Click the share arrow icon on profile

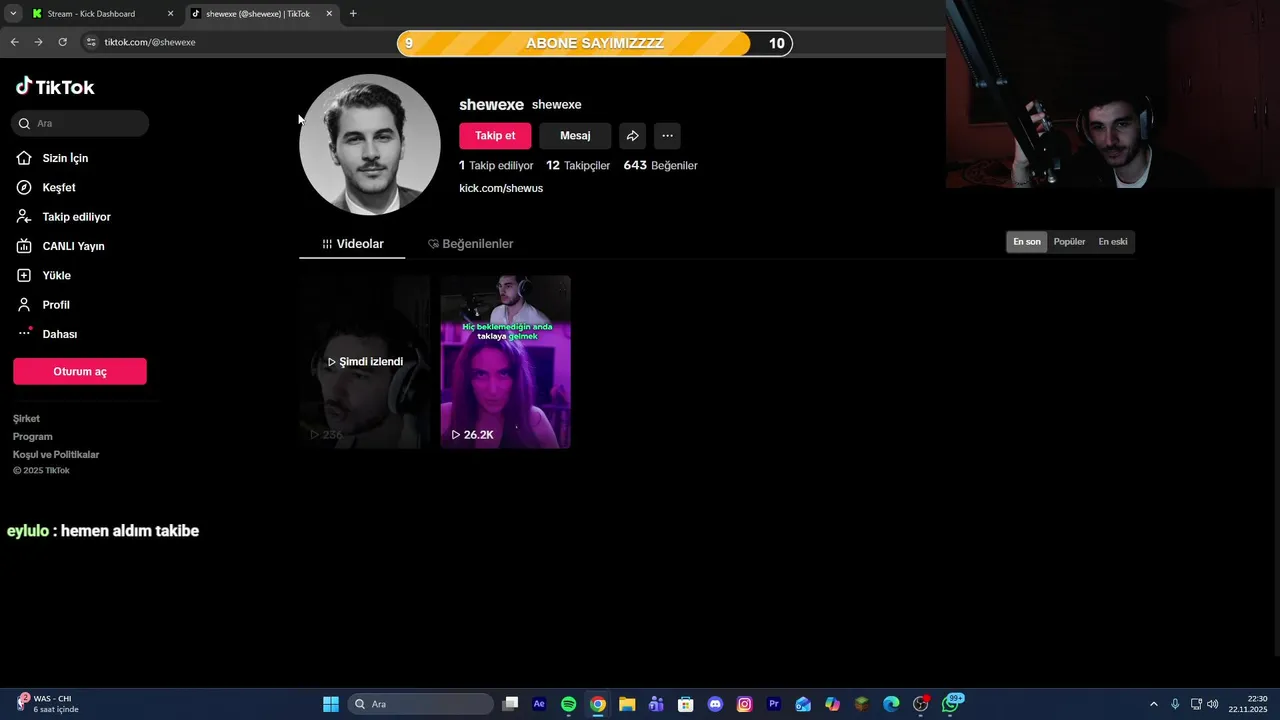click(632, 136)
